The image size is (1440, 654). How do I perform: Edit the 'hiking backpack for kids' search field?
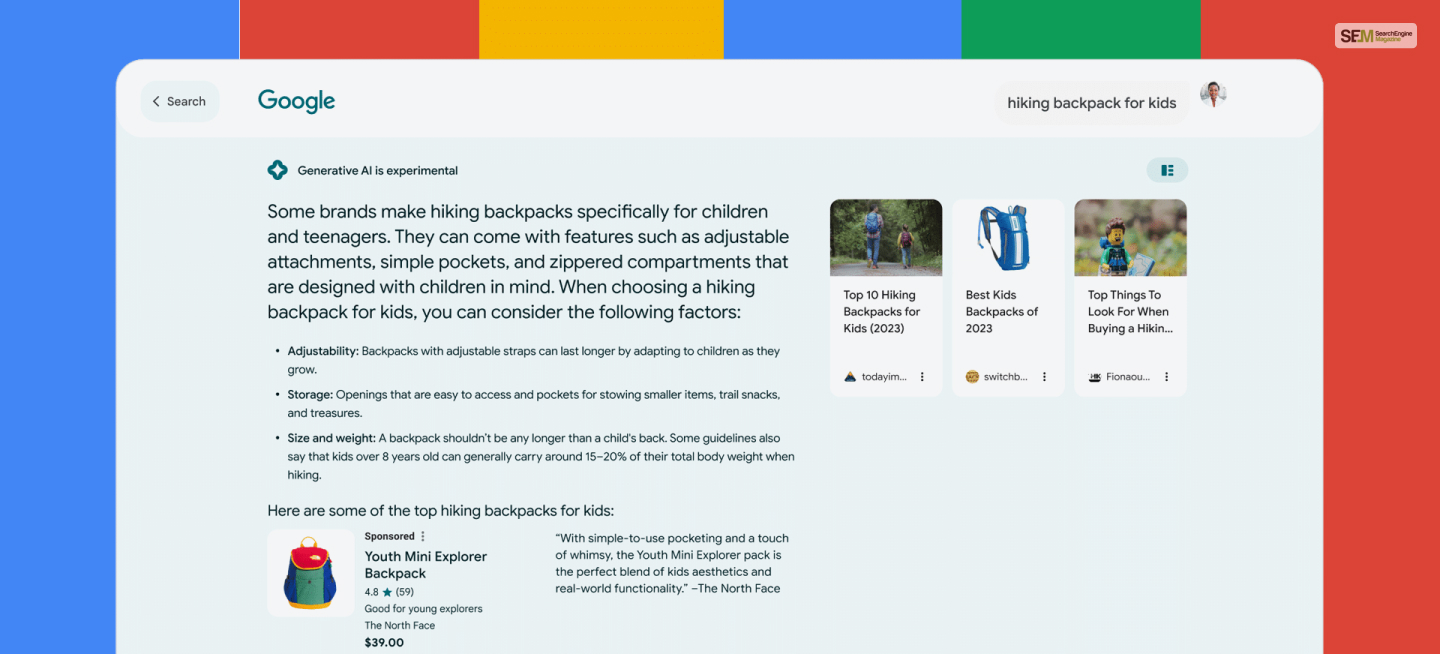coord(1091,103)
